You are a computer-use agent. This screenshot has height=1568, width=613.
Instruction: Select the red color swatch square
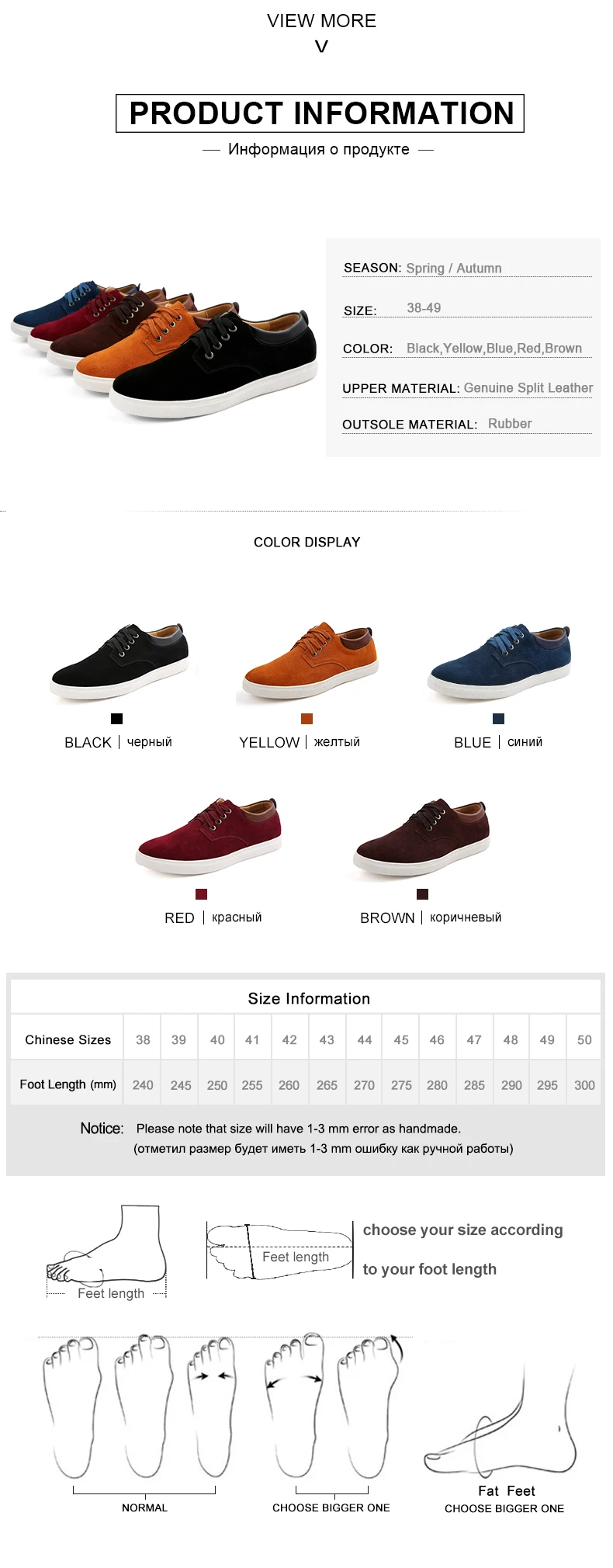(201, 894)
